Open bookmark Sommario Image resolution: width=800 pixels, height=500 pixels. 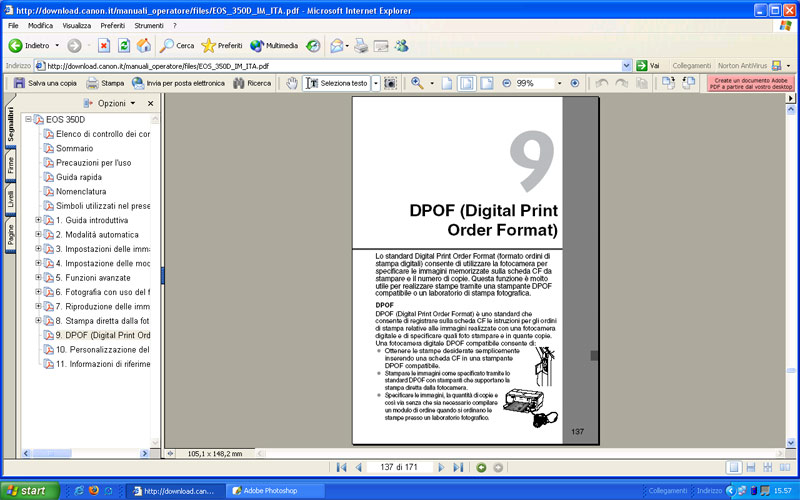74,148
